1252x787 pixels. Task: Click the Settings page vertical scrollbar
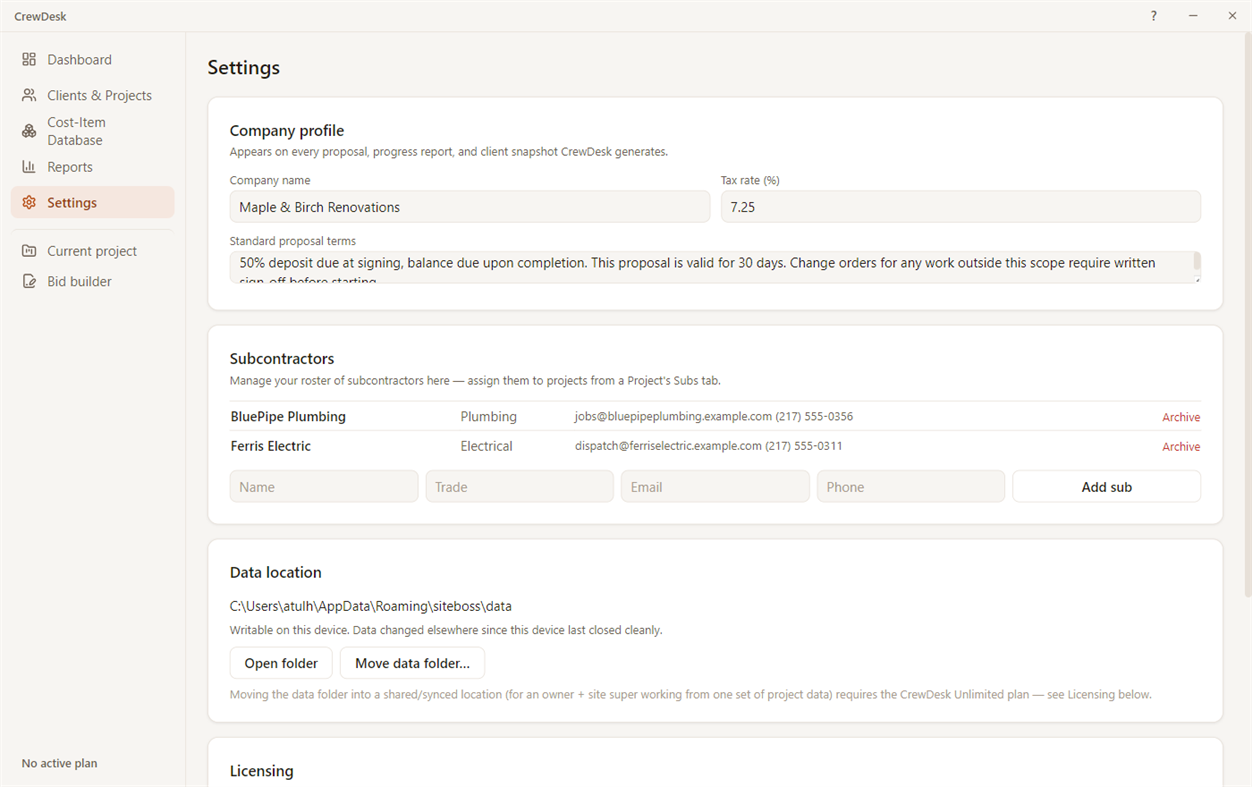tap(1246, 315)
